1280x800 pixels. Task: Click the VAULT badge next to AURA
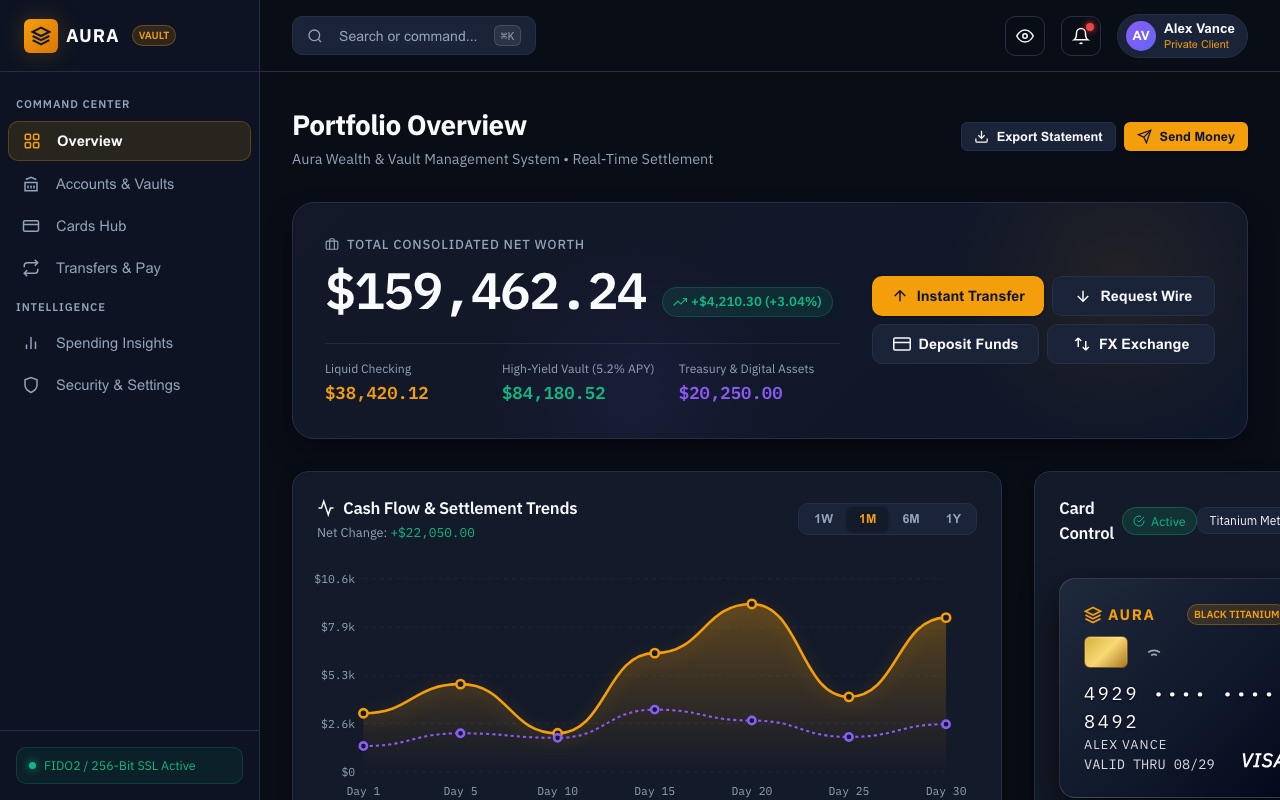click(154, 36)
